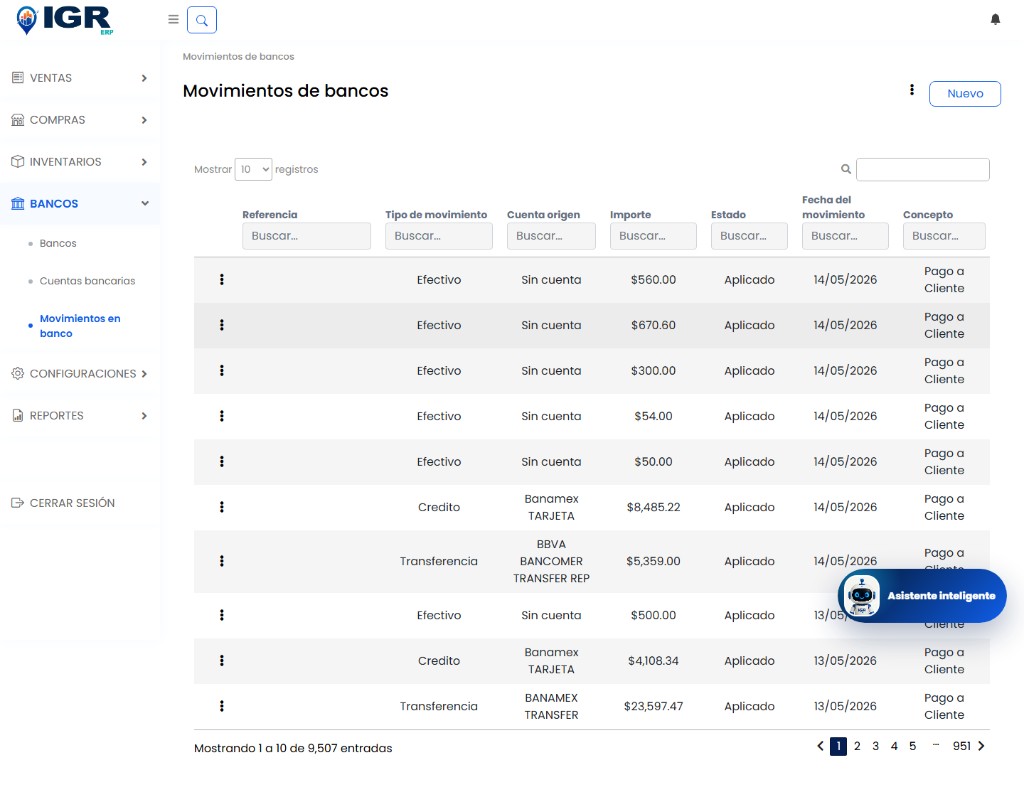Screen dimensions: 1024x797
Task: Sort by Estado column header
Action: tap(728, 214)
